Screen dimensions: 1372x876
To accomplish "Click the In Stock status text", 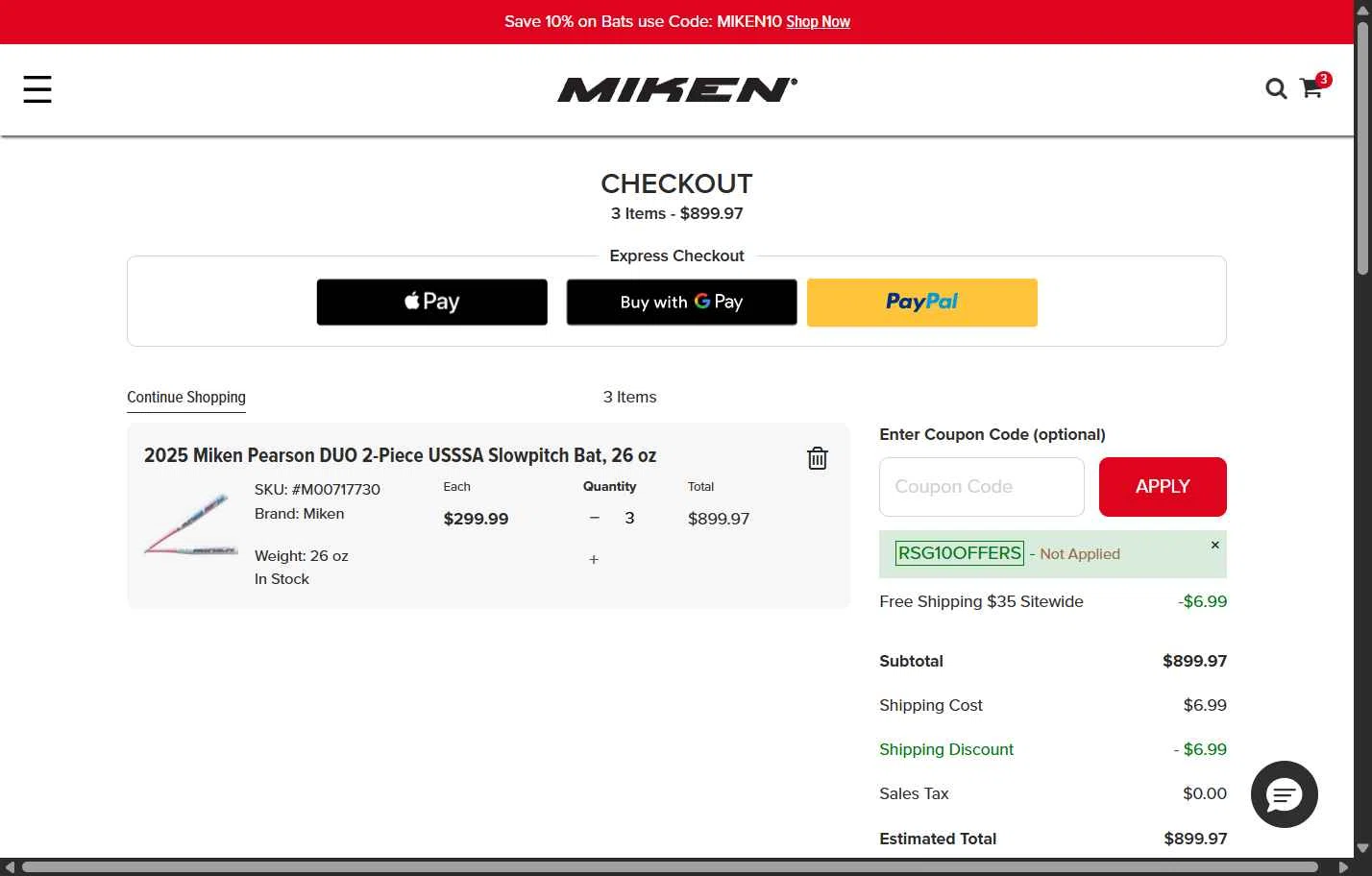I will (x=282, y=579).
